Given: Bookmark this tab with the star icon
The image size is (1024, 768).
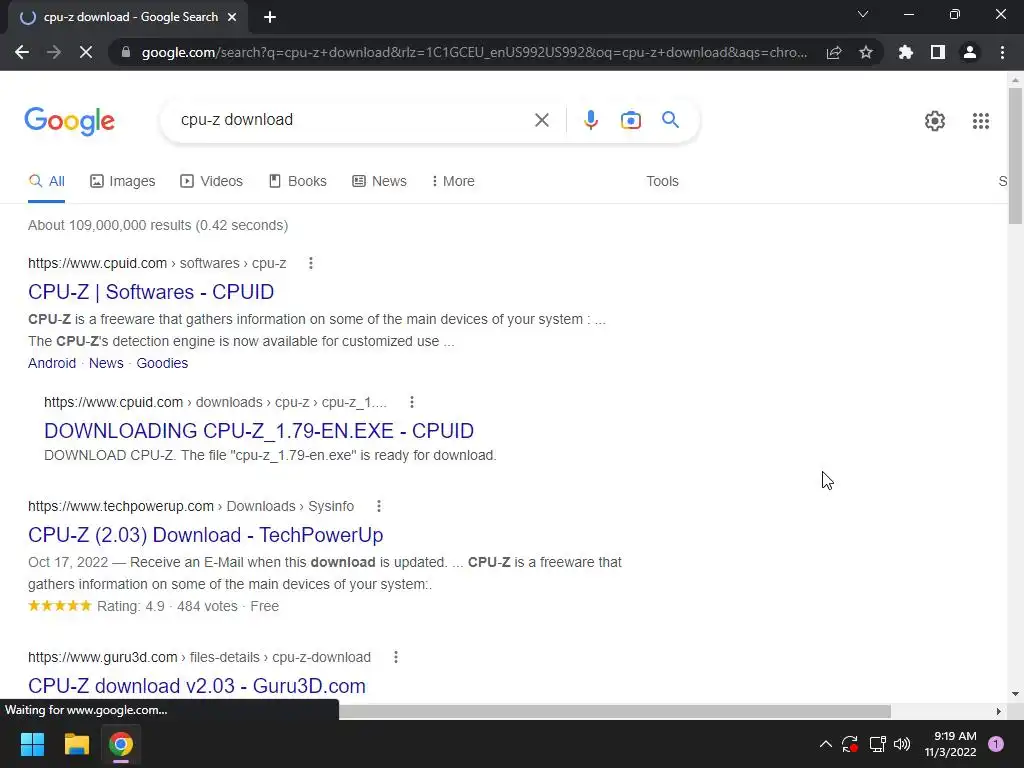Looking at the screenshot, I should point(866,52).
